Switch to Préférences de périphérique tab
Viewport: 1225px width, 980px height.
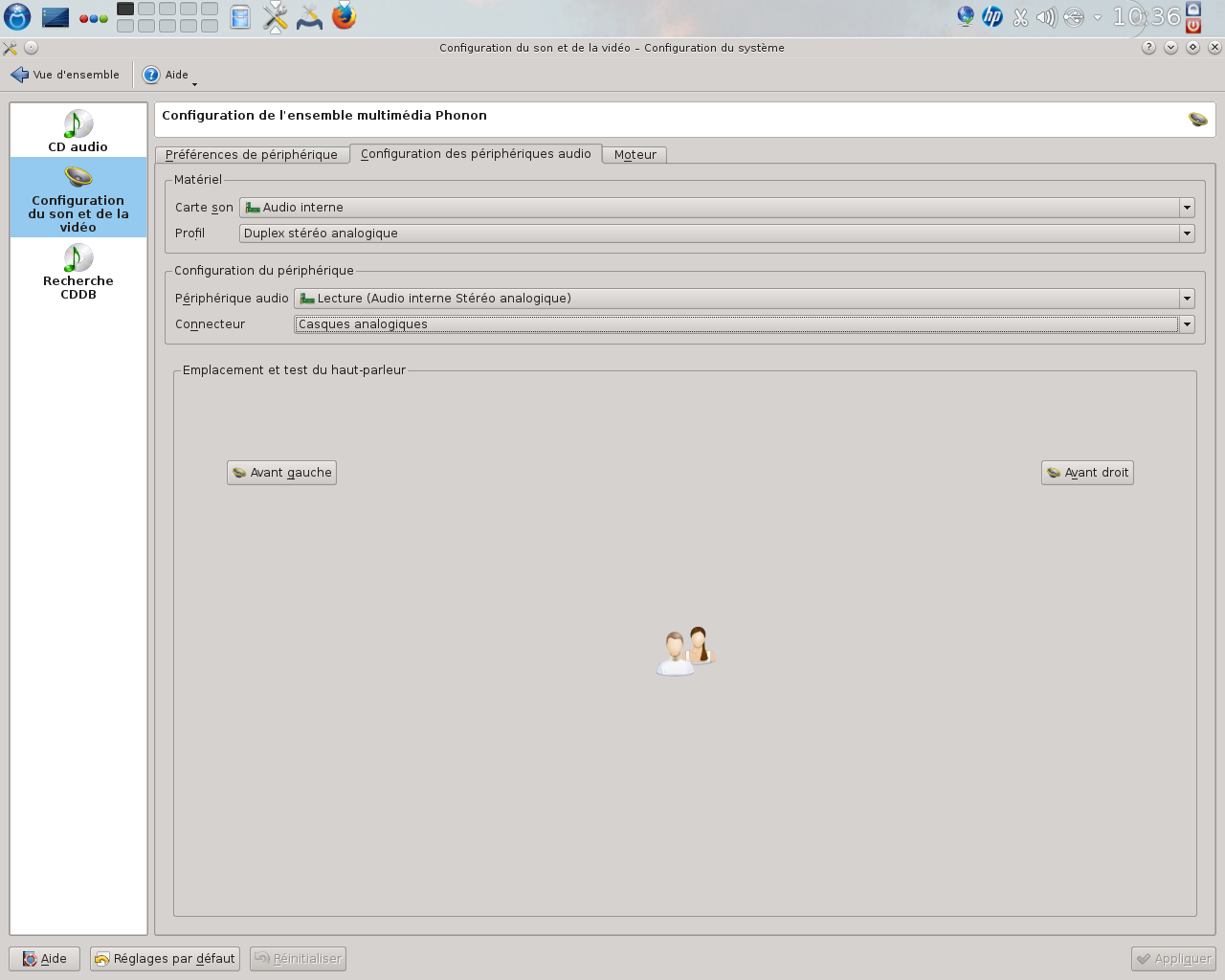(x=252, y=154)
